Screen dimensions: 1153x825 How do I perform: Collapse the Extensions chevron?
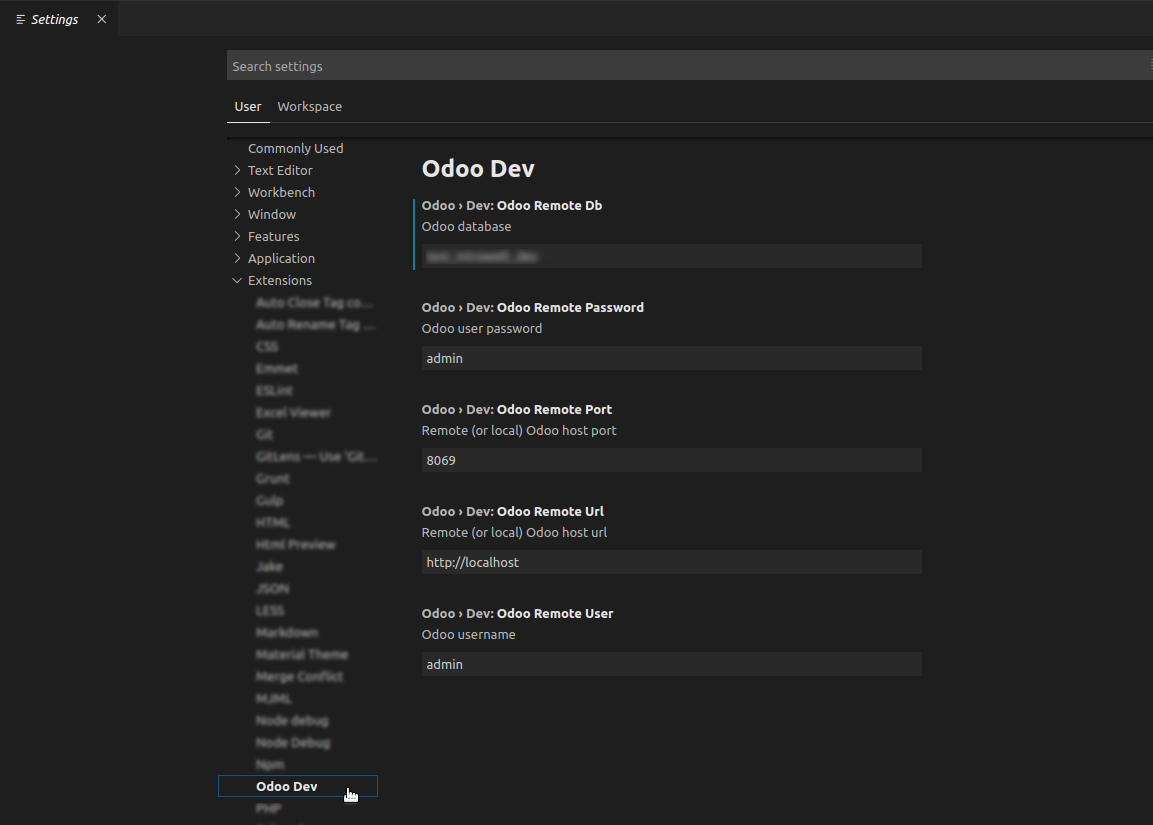[237, 281]
